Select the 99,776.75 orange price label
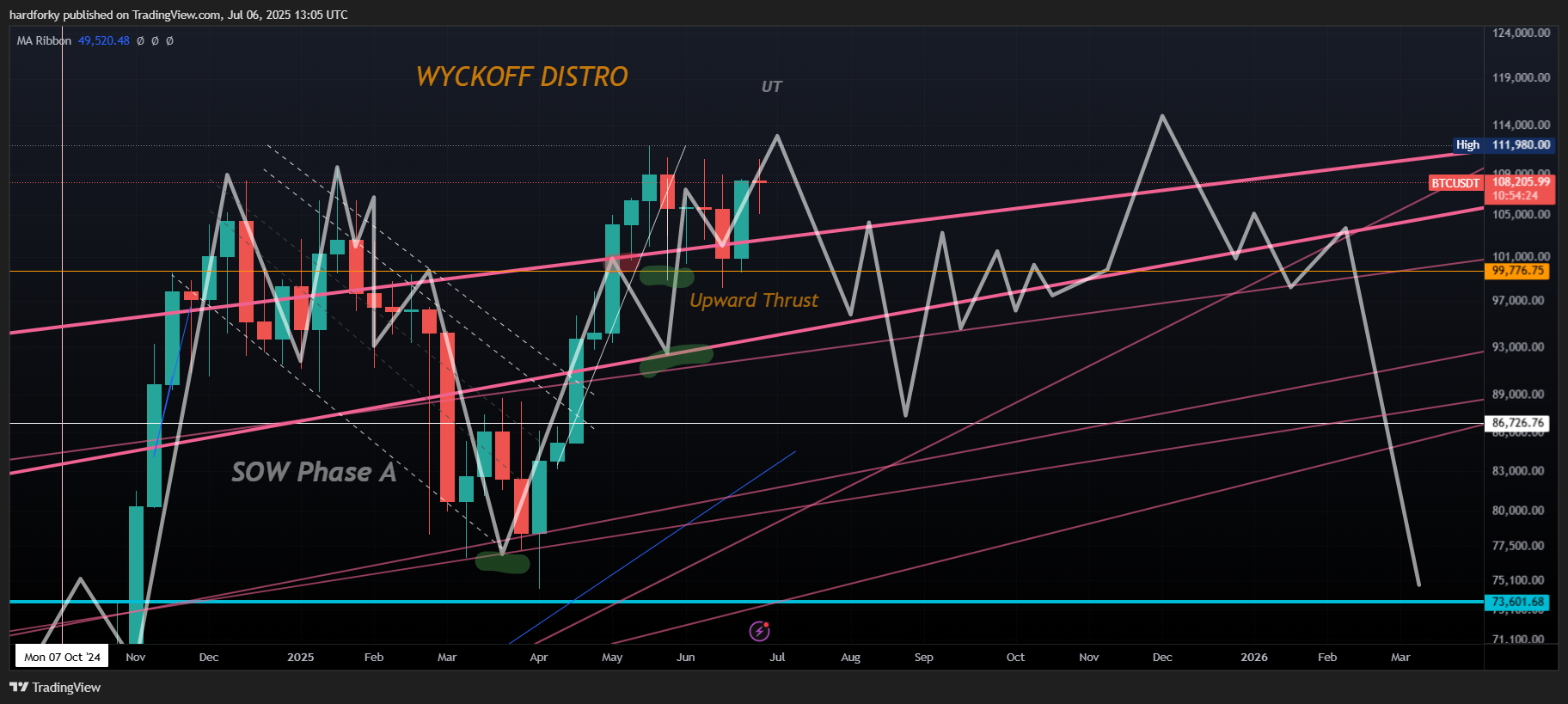This screenshot has width=1568, height=704. pos(1517,271)
